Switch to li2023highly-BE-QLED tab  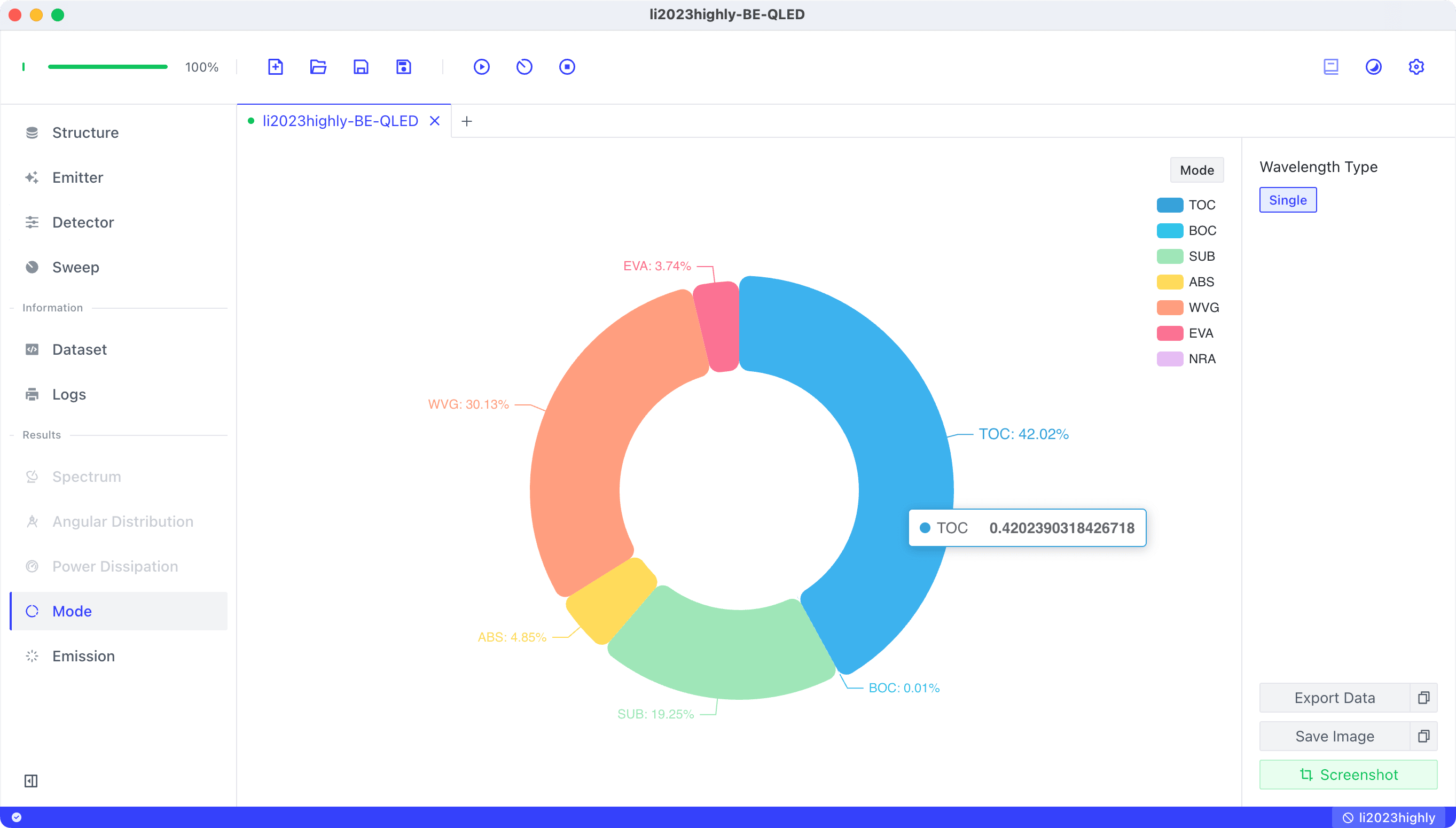[x=340, y=121]
